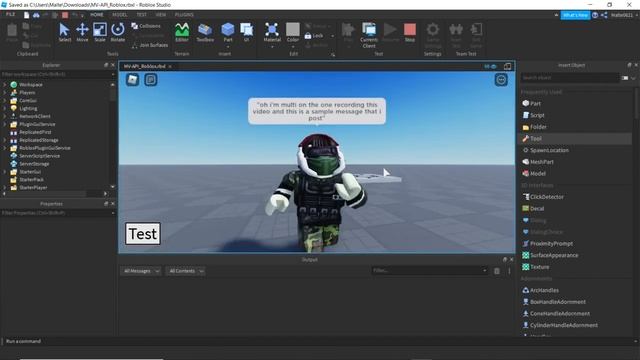Image resolution: width=640 pixels, height=360 pixels.
Task: Expand the StarterPlayer node
Action: pos(5,188)
